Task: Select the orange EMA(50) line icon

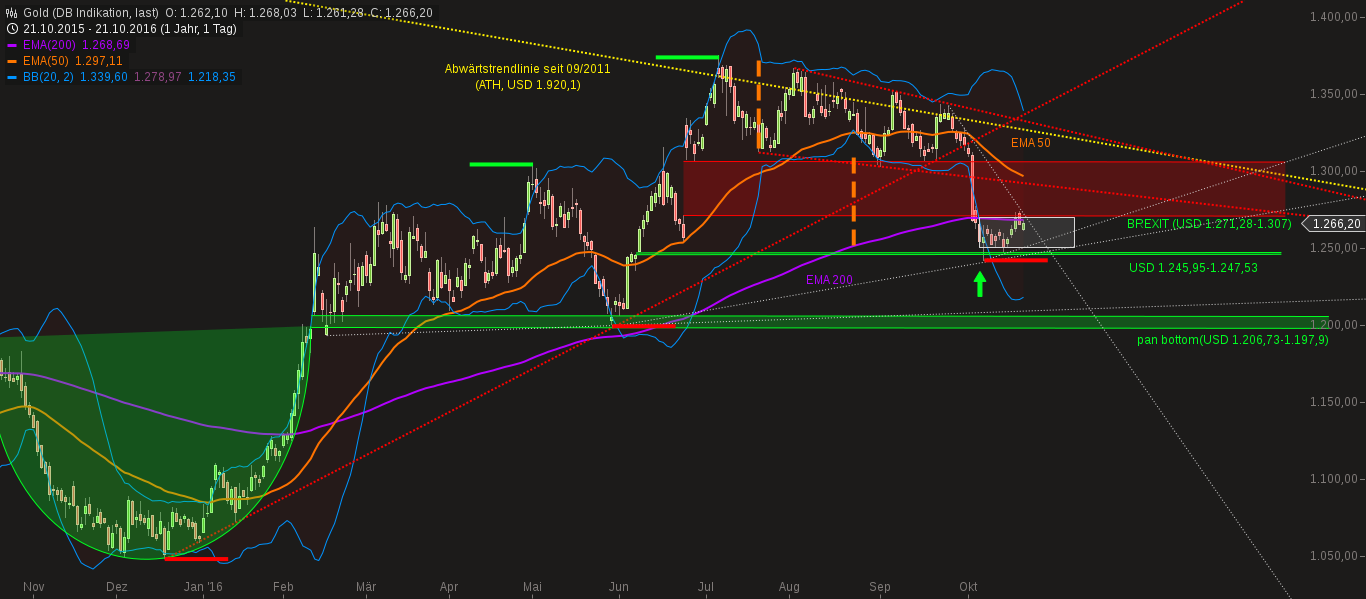Action: coord(11,60)
